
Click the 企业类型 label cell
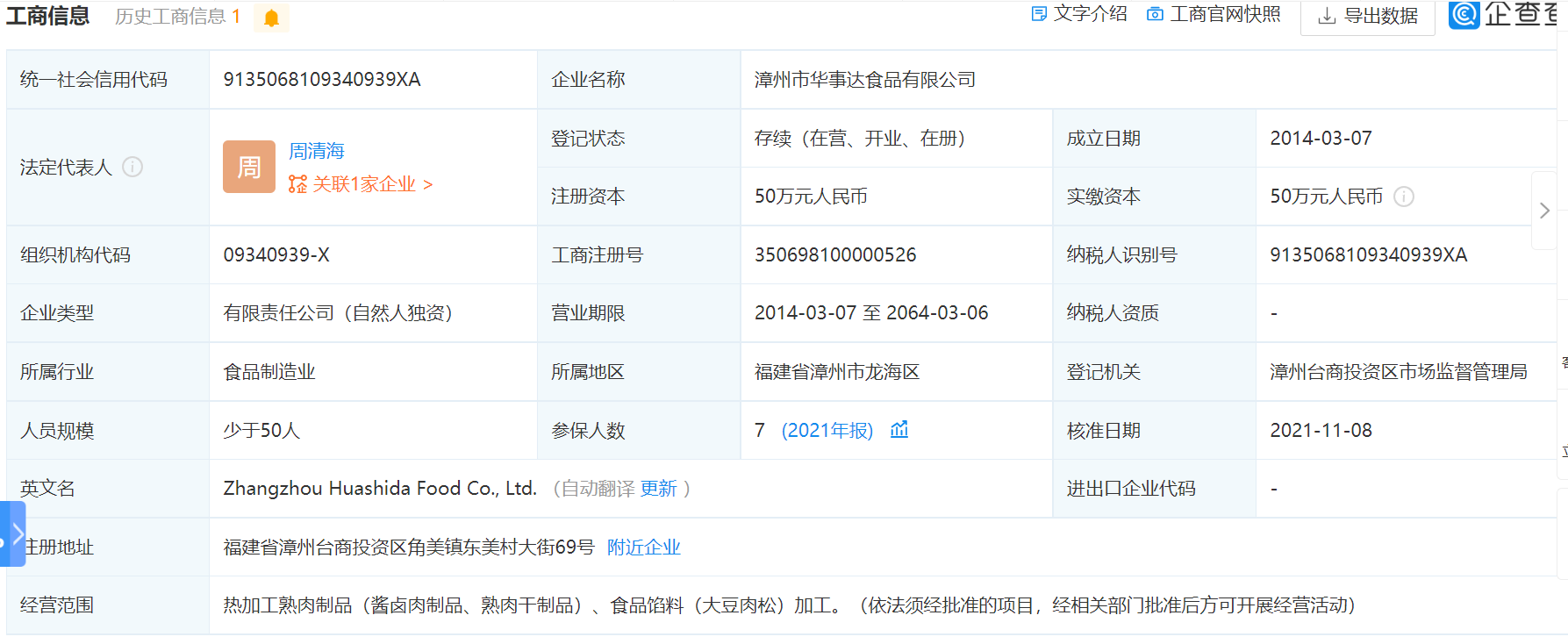pos(108,313)
